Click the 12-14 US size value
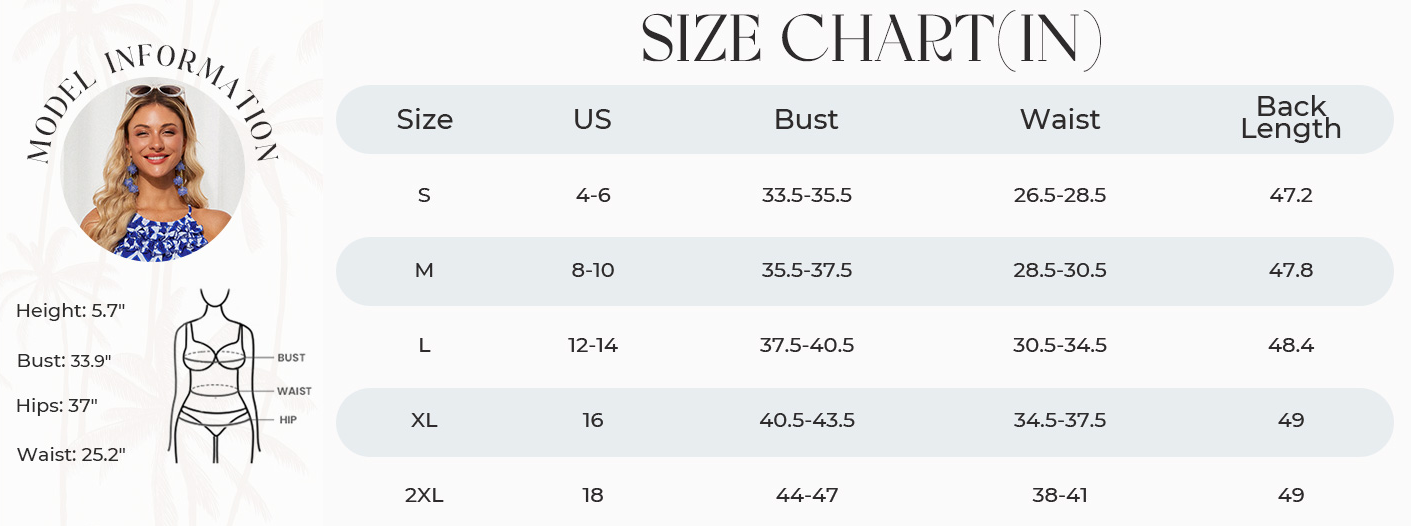The width and height of the screenshot is (1411, 526). point(593,345)
